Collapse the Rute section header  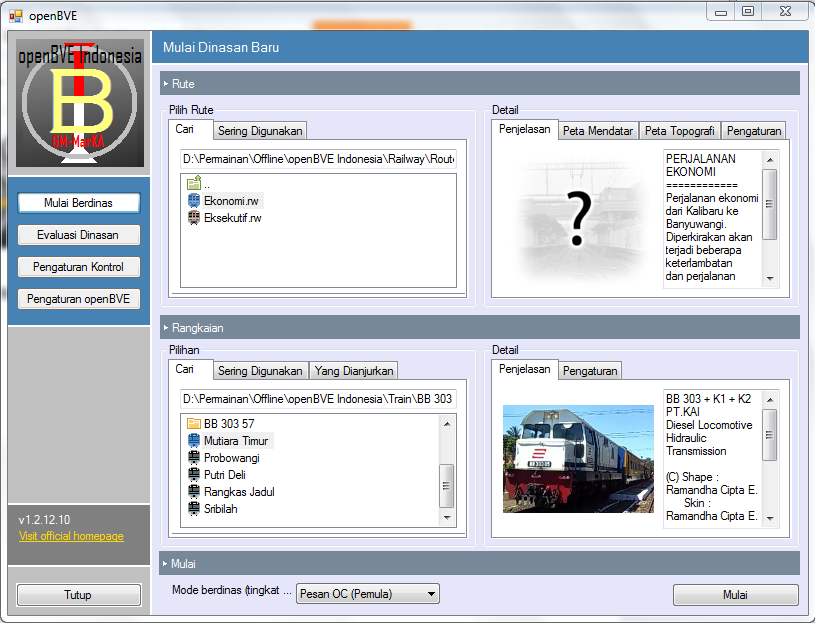click(480, 84)
